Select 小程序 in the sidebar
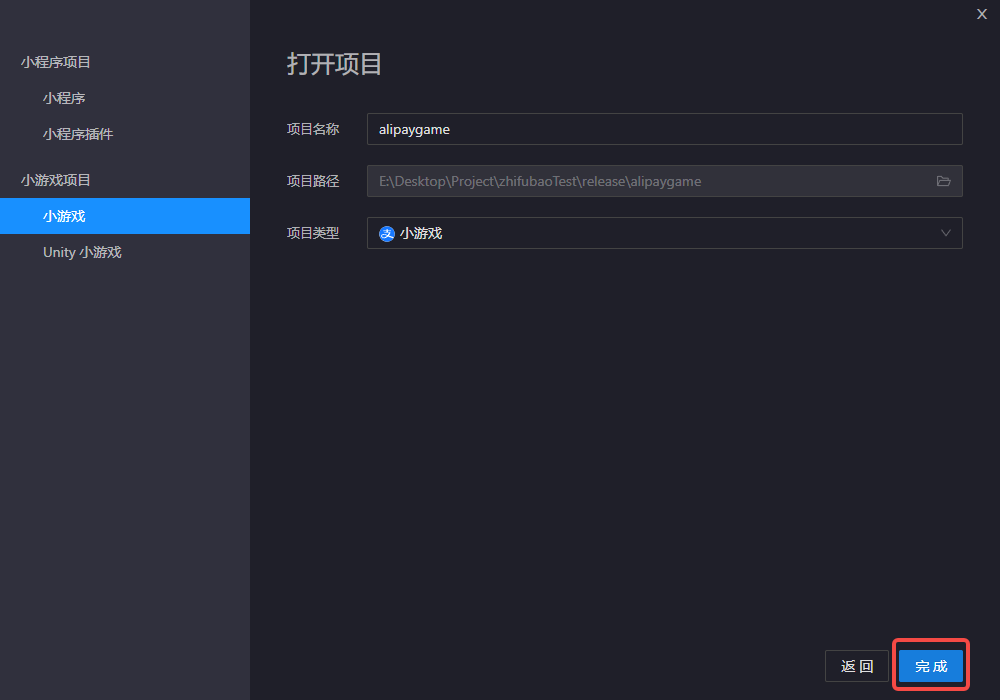 (x=64, y=98)
